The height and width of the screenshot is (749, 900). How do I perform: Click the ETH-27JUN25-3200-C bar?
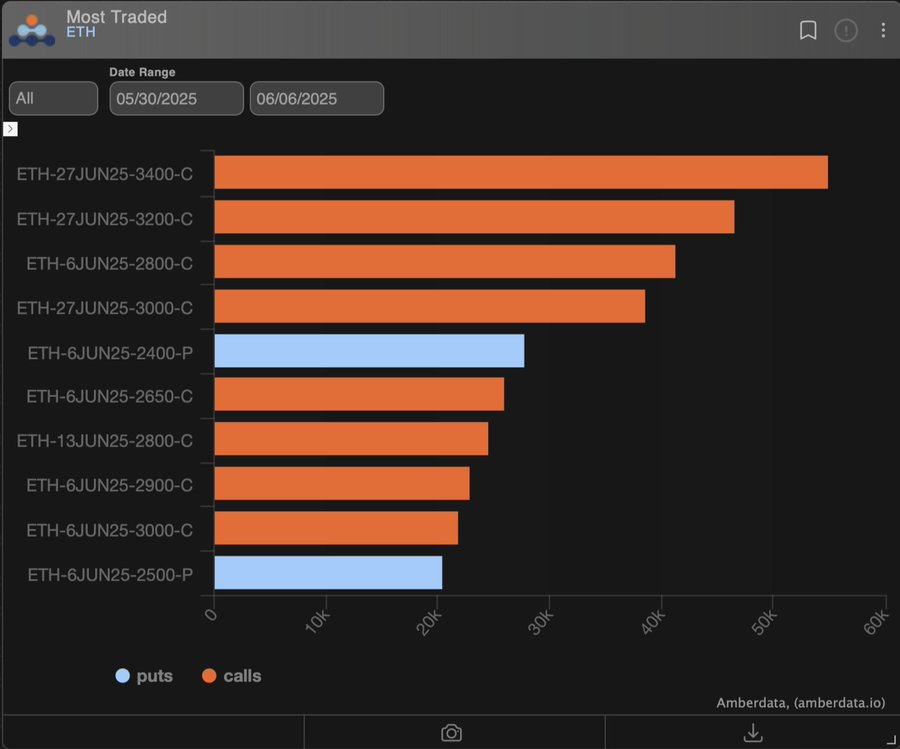point(474,217)
